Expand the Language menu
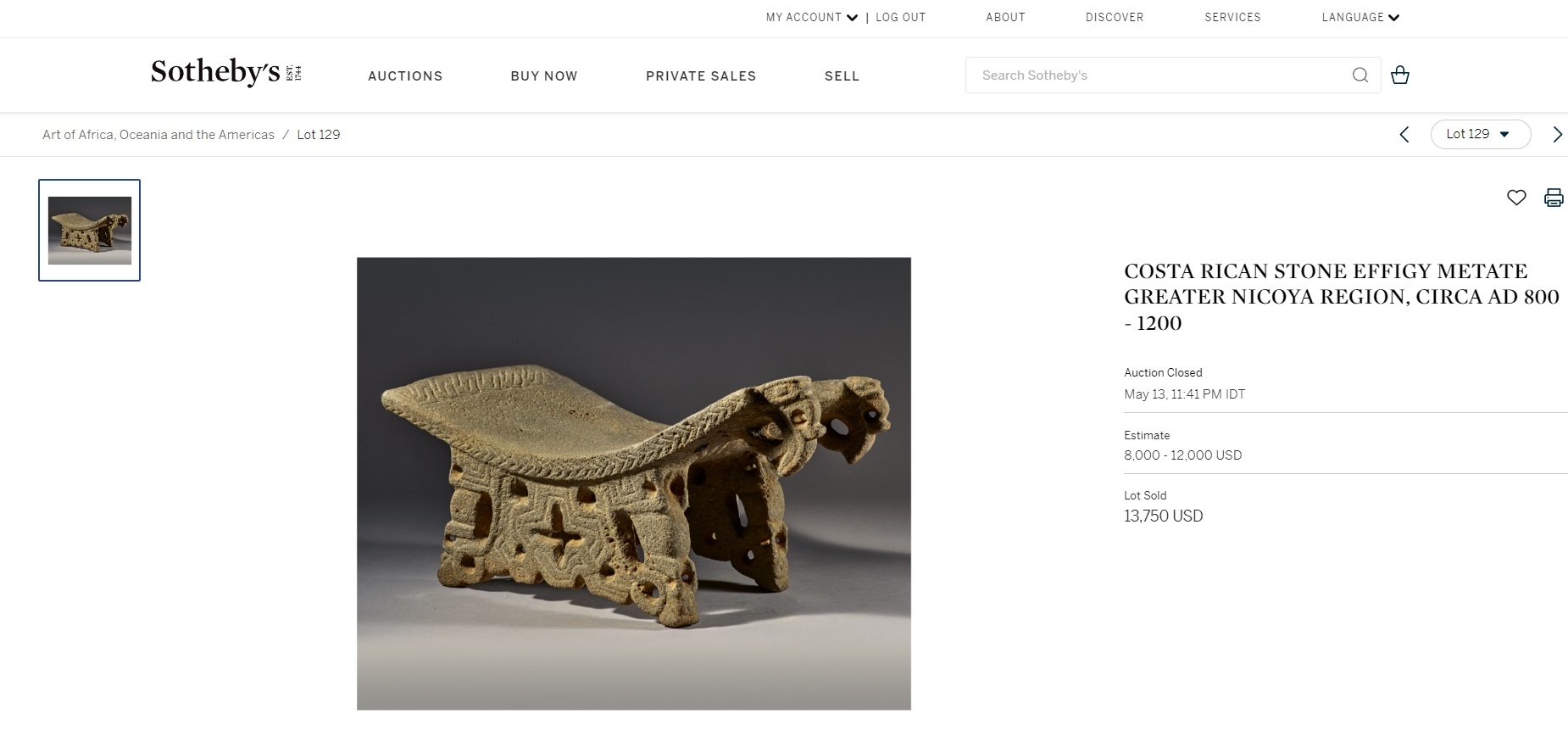Viewport: 1568px width, 731px height. point(1360,17)
